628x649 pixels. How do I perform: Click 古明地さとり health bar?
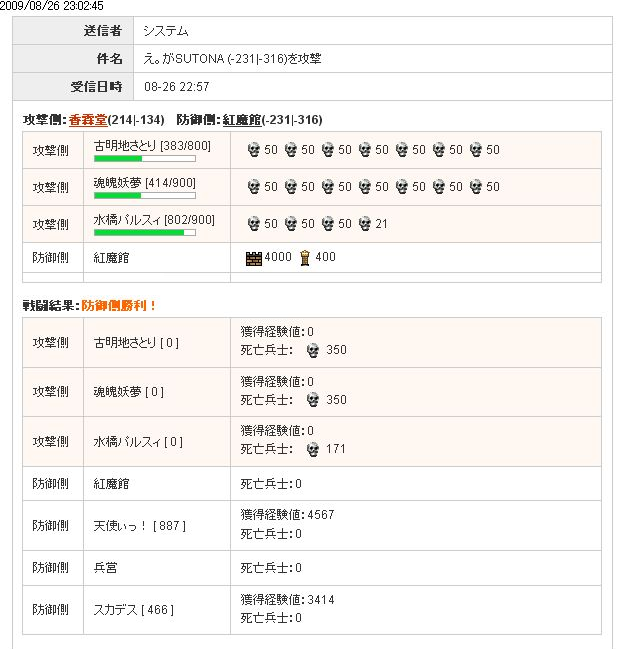145,159
